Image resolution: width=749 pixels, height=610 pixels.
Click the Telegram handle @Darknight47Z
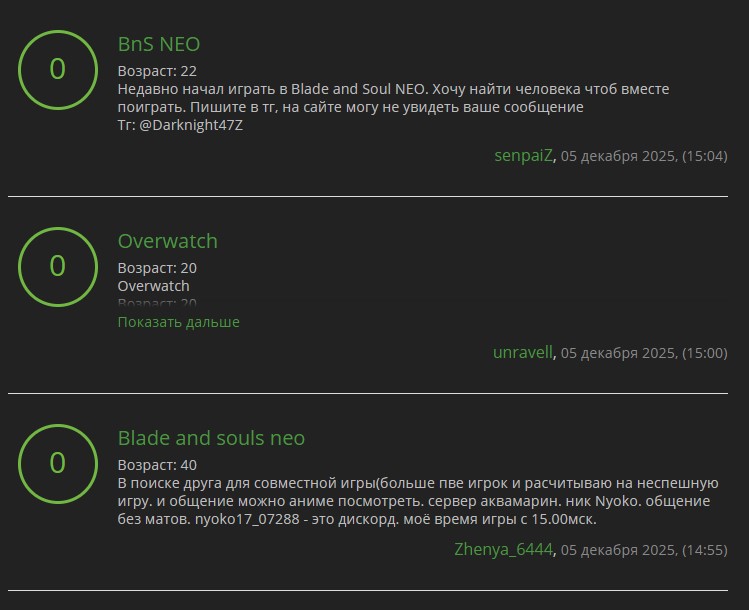(x=191, y=125)
